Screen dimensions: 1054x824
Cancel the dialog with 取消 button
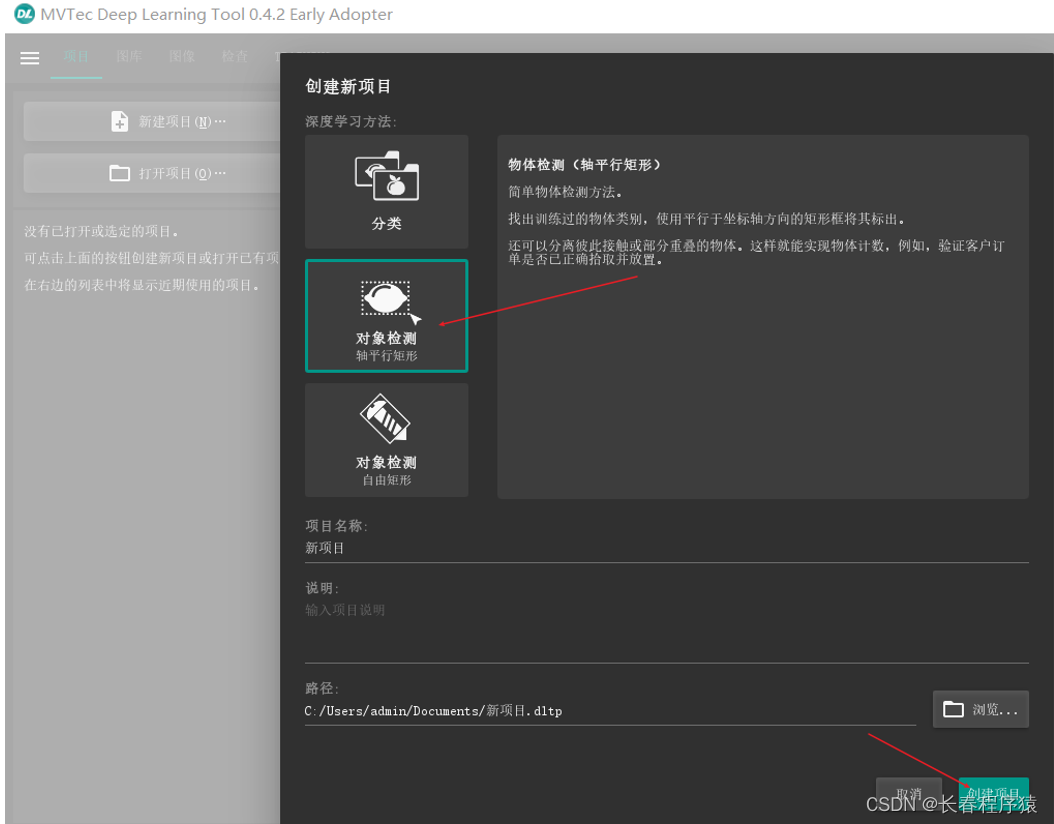click(909, 794)
